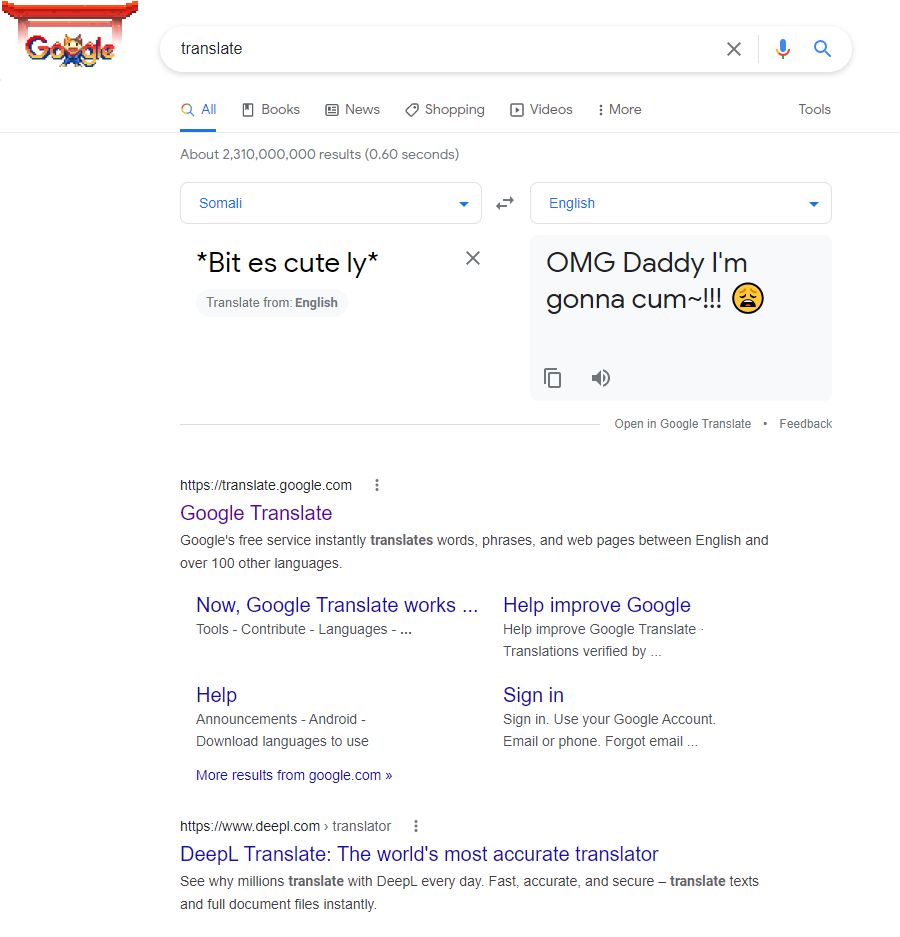Send Feedback about the translation widget
Image resolution: width=900 pixels, height=937 pixels.
(805, 424)
